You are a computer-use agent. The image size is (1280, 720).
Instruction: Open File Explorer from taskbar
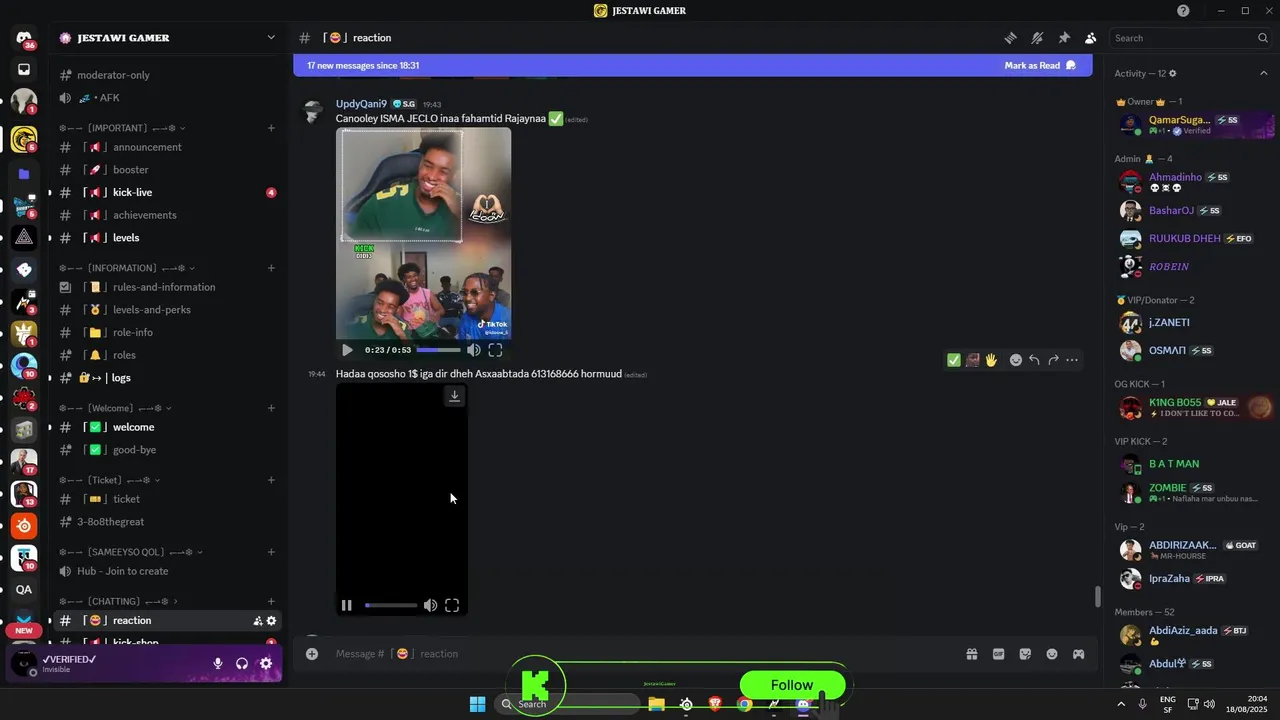point(656,704)
